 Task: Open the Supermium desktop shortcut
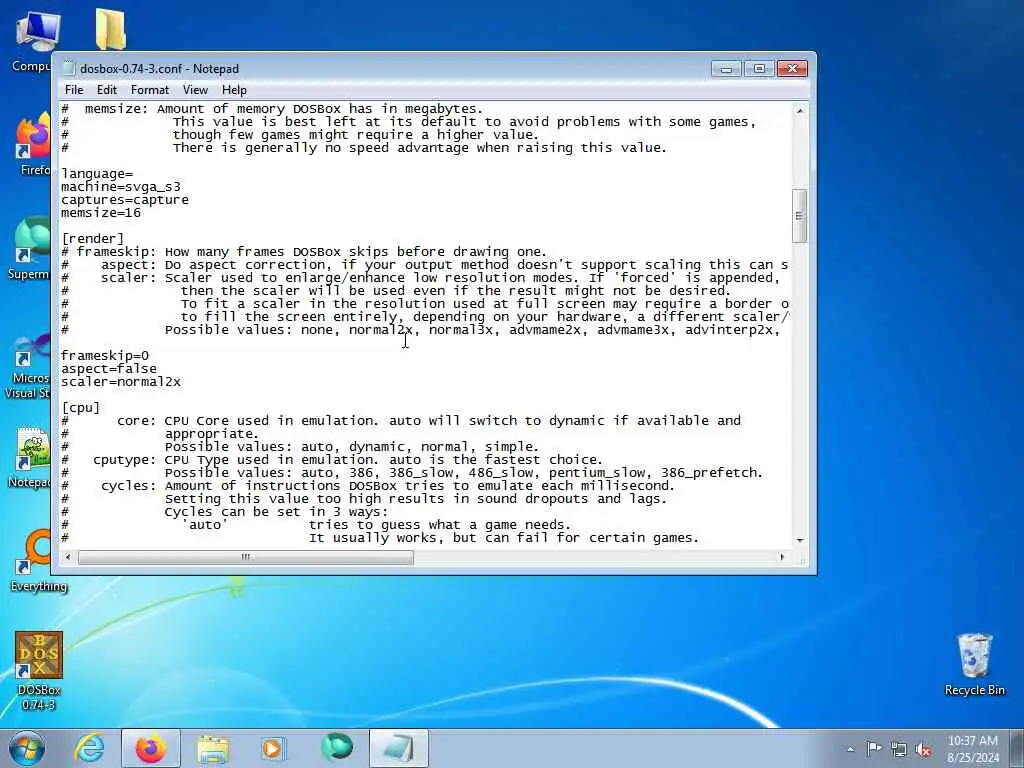[29, 249]
